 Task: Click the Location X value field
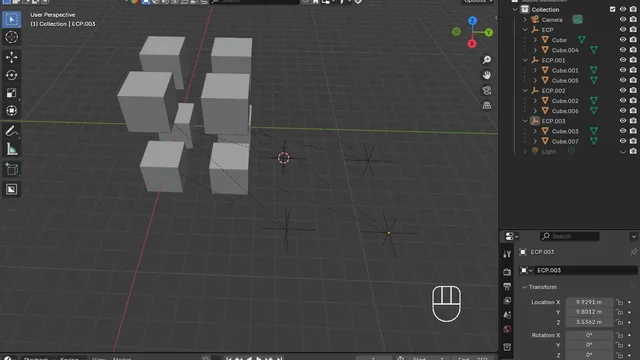point(589,302)
